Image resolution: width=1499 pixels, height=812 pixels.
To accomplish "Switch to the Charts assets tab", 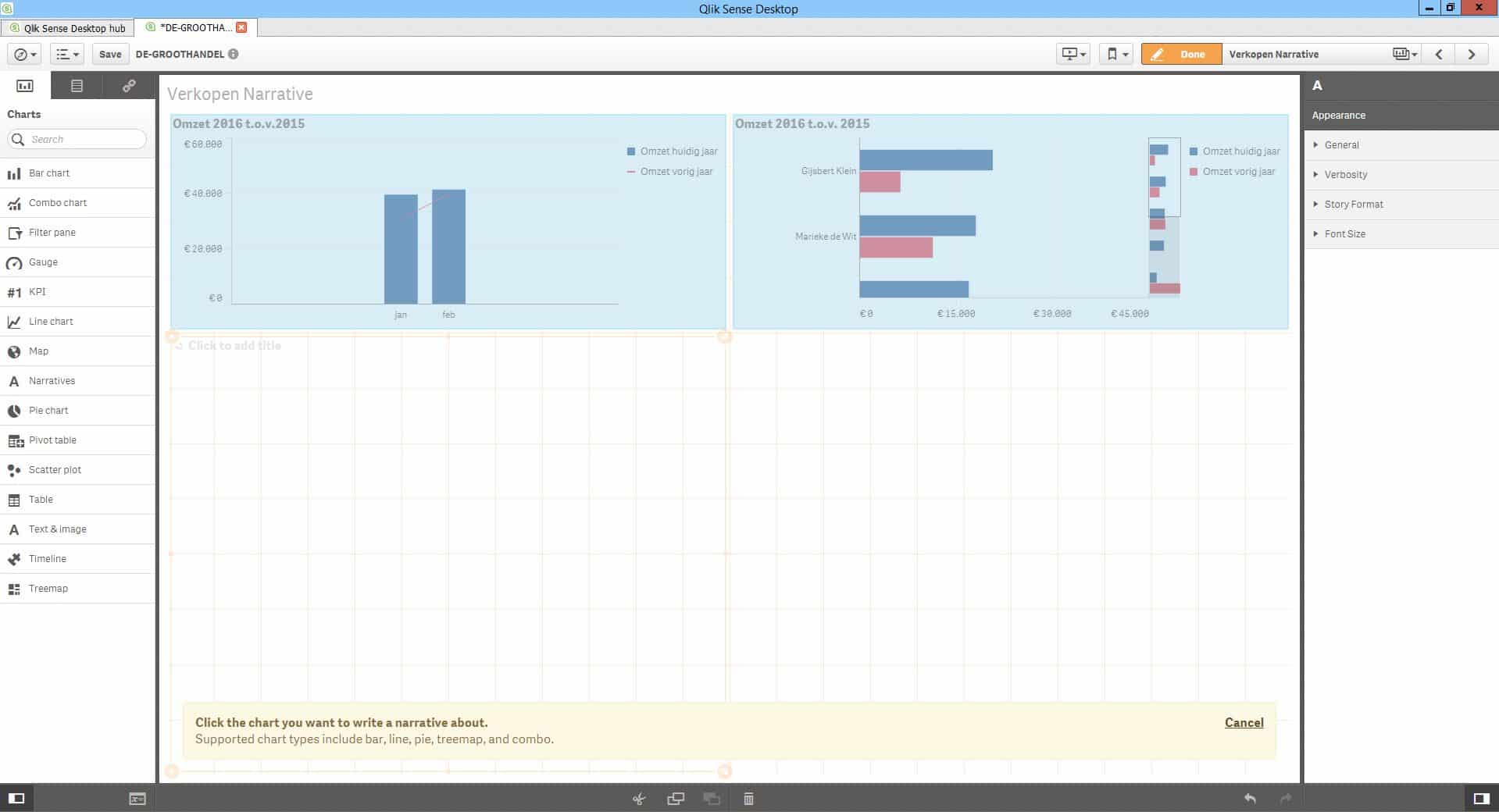I will [x=25, y=86].
